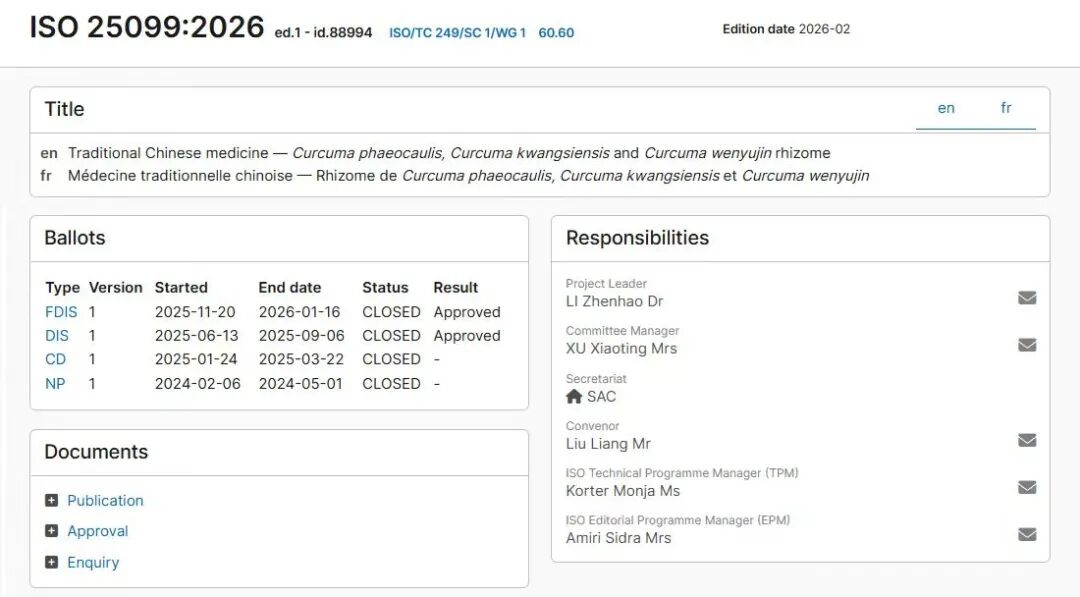Expand the Publication documents section
The width and height of the screenshot is (1080, 597).
(x=52, y=500)
